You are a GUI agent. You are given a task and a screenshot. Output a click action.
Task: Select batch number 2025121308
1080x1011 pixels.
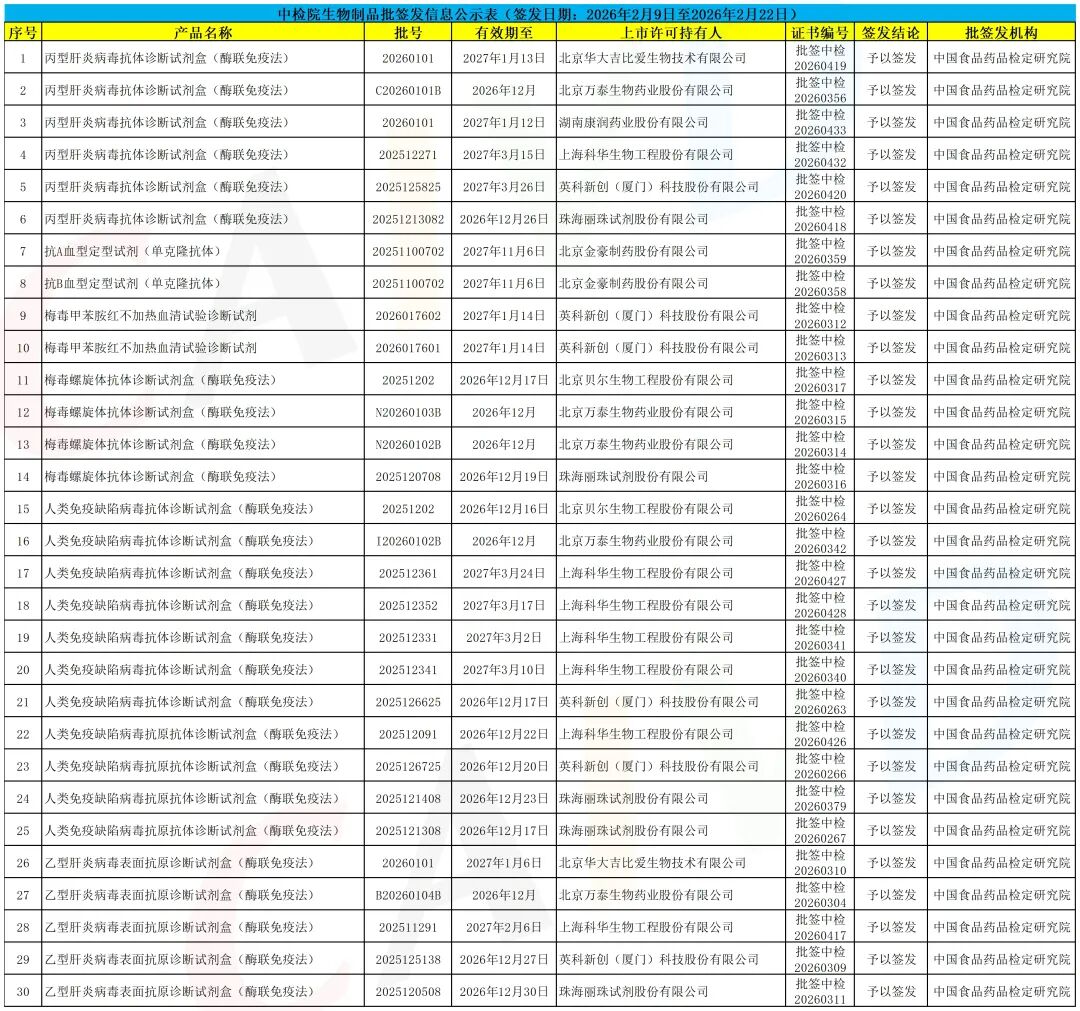point(408,831)
